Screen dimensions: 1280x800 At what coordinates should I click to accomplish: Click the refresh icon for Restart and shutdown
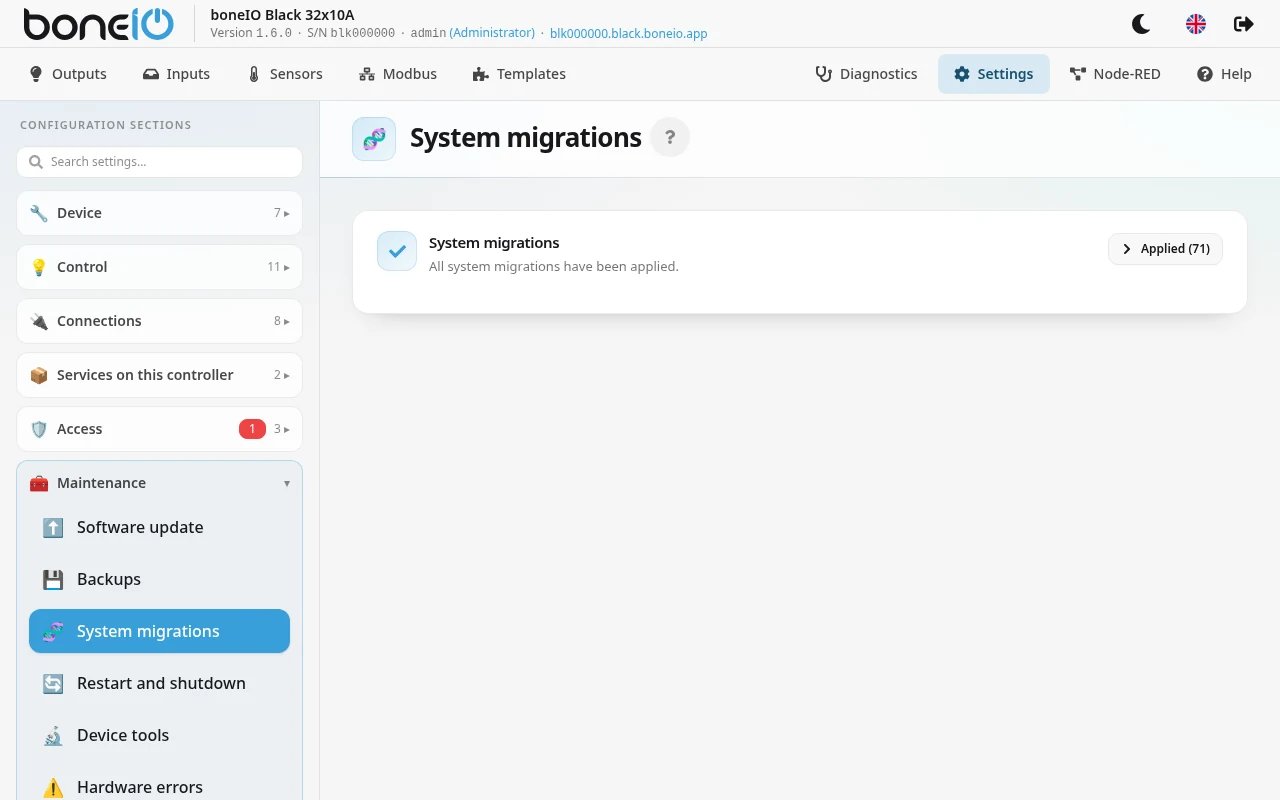pyautogui.click(x=53, y=683)
